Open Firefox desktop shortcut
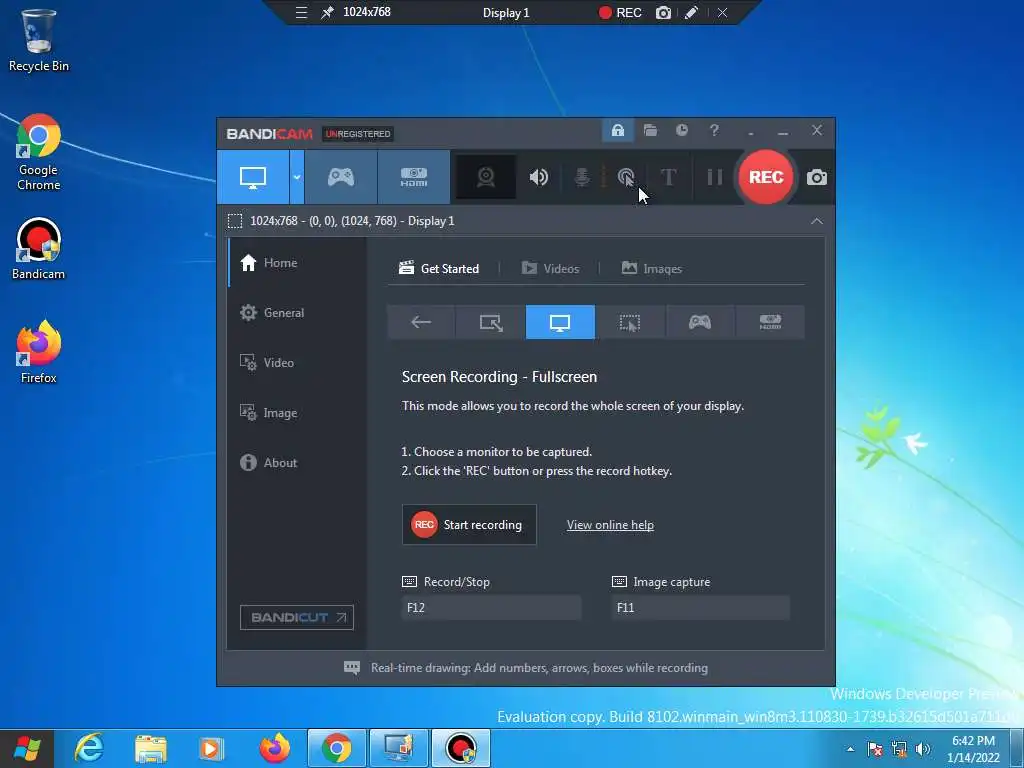 pos(39,352)
